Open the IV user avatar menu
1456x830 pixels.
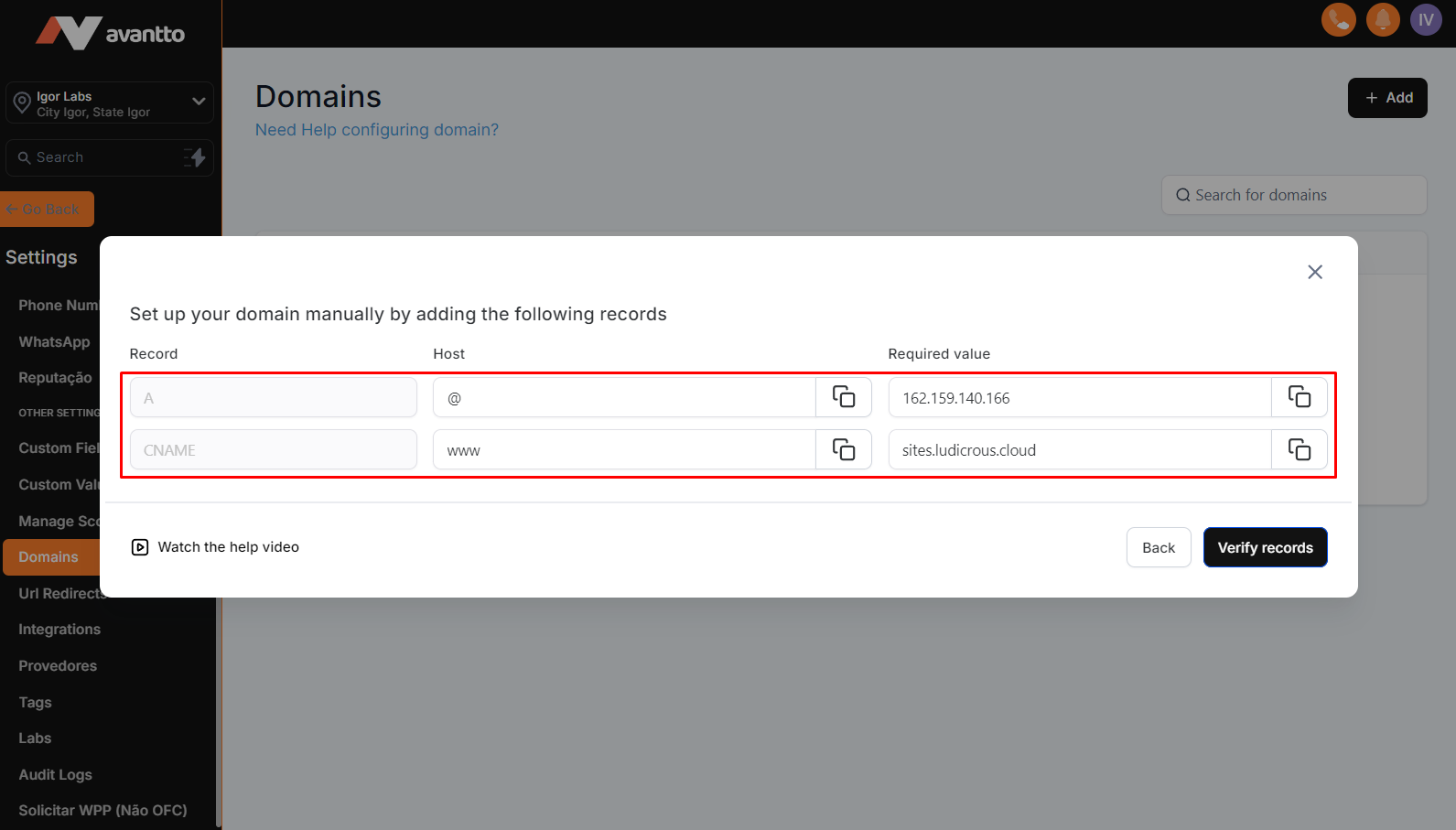tap(1425, 20)
